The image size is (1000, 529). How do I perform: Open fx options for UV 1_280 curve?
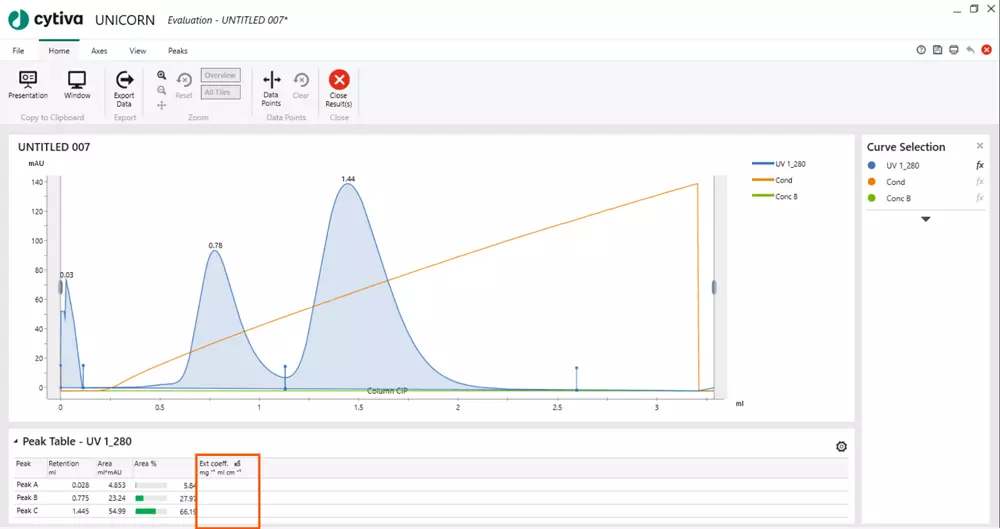(980, 165)
